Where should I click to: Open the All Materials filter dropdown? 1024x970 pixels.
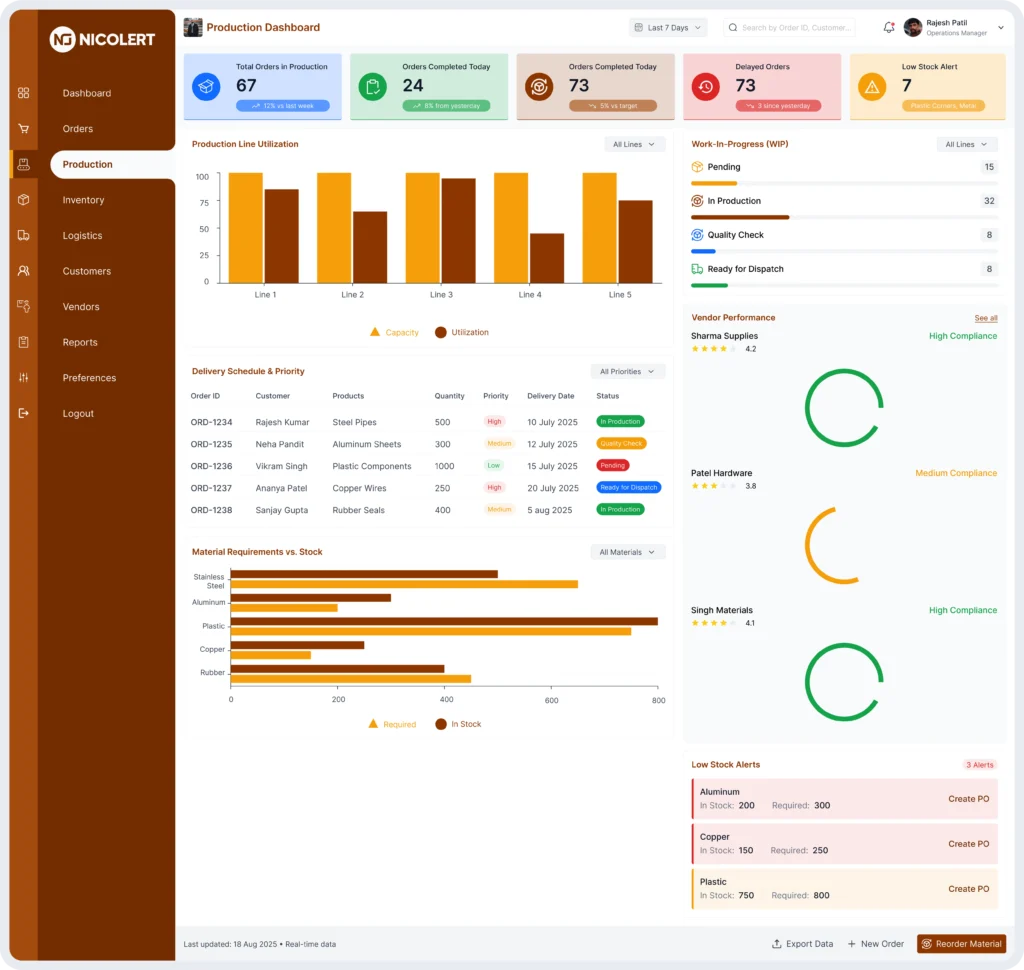click(x=627, y=552)
